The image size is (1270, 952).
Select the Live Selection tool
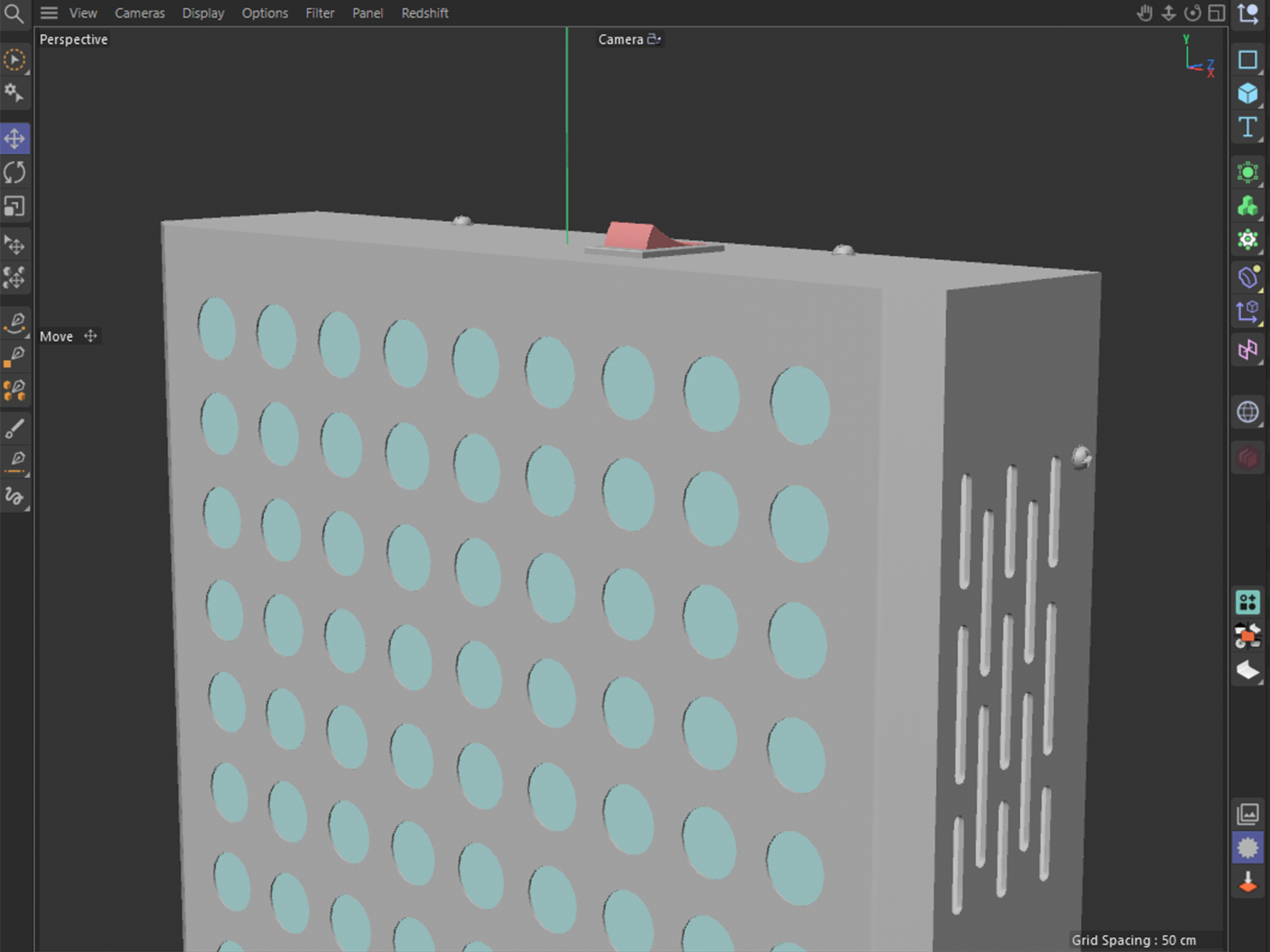tap(15, 60)
